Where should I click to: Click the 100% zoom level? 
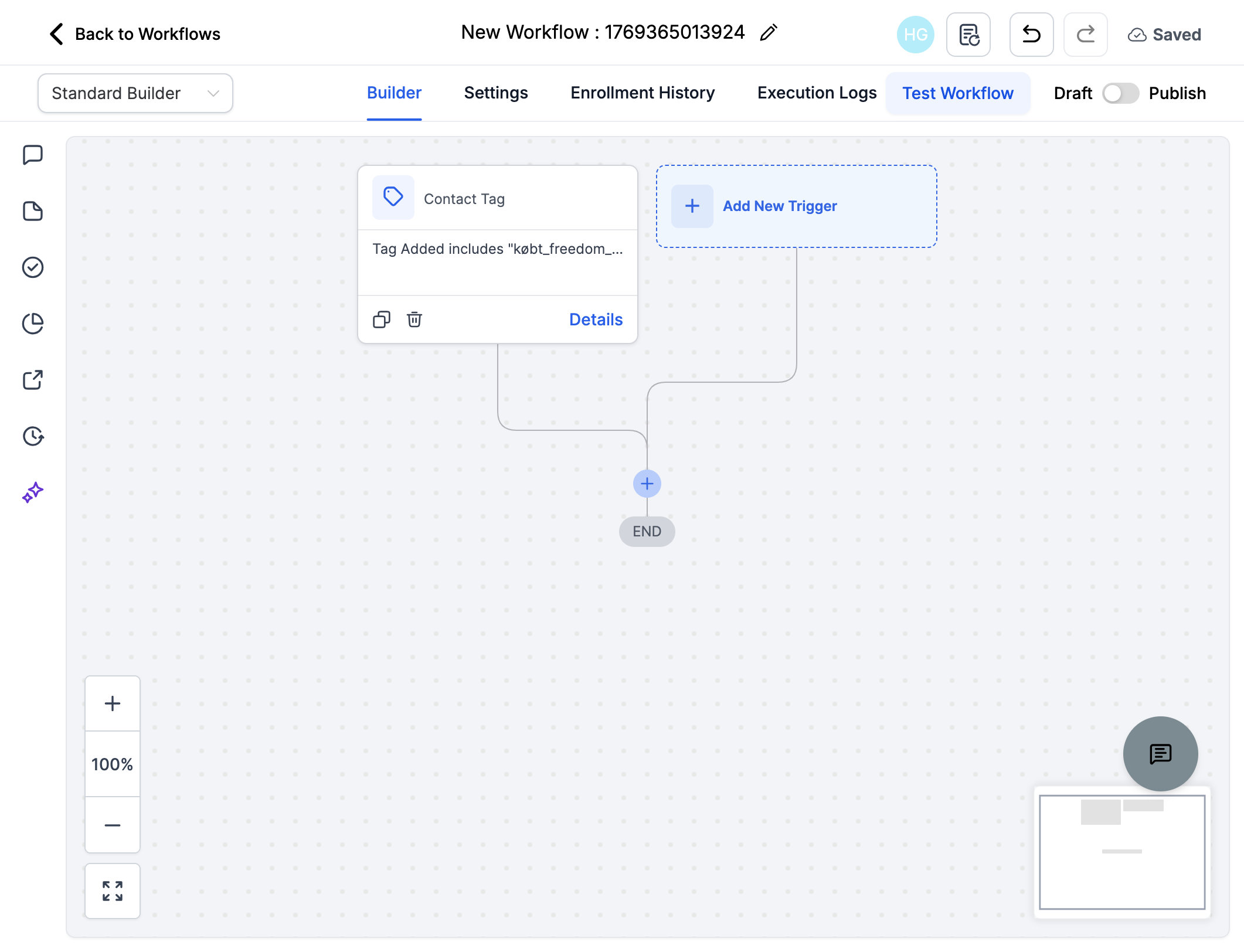coord(113,764)
